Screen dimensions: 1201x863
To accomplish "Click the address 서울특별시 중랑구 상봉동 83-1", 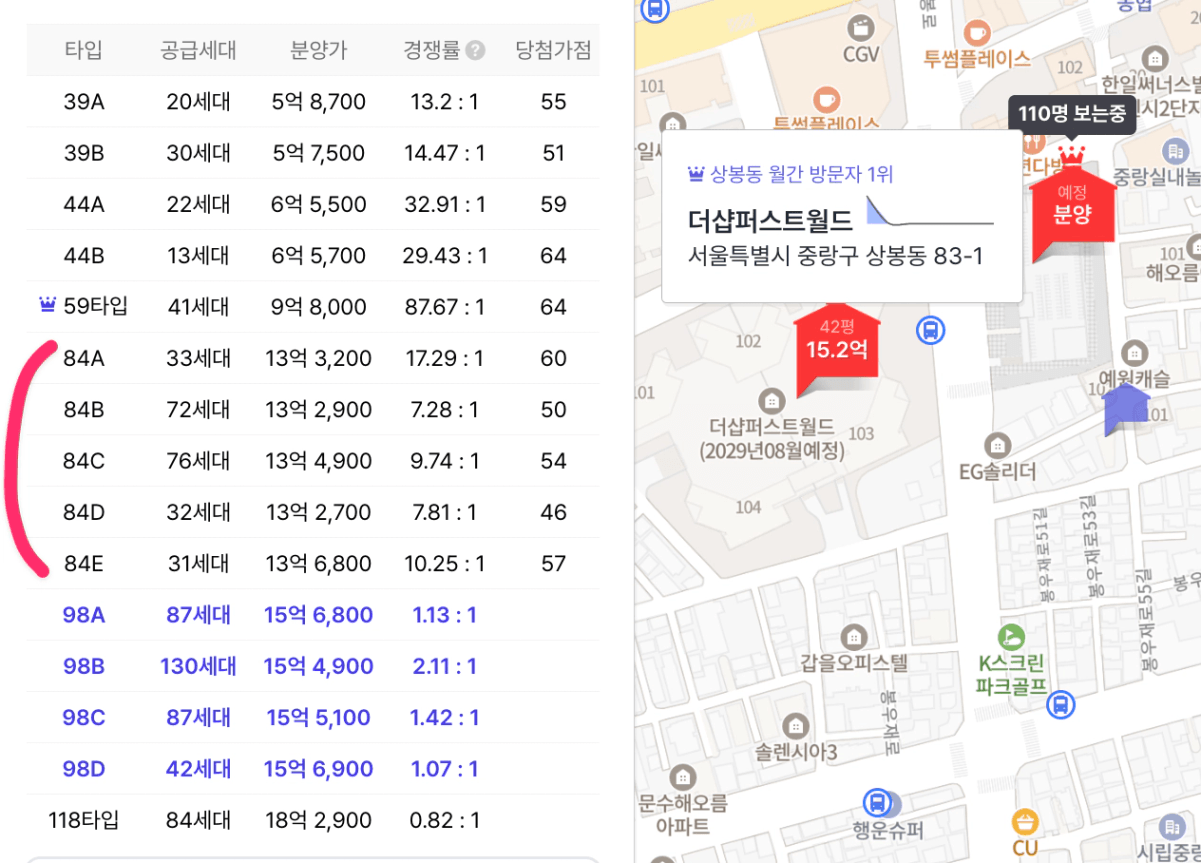I will click(x=835, y=256).
